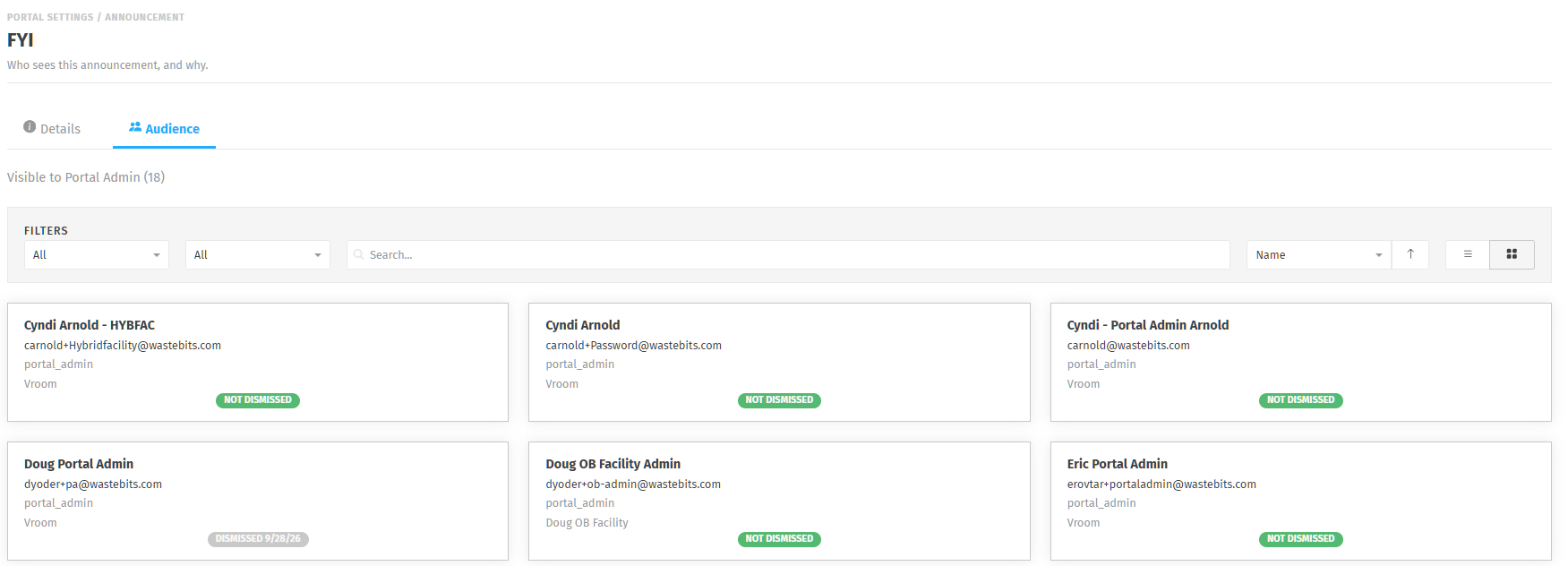
Task: Open the Cyndi Arnold card name
Action: (583, 325)
